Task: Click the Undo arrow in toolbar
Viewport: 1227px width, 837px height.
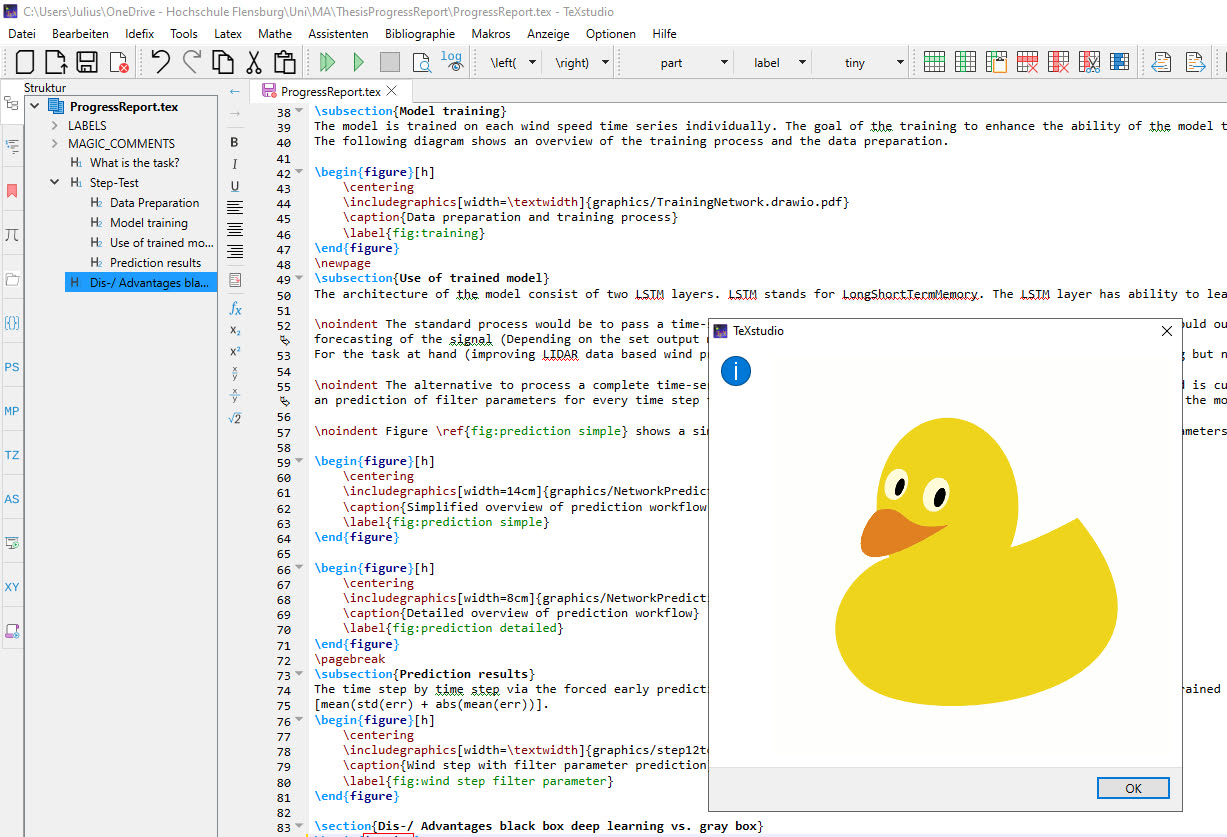Action: coord(160,62)
